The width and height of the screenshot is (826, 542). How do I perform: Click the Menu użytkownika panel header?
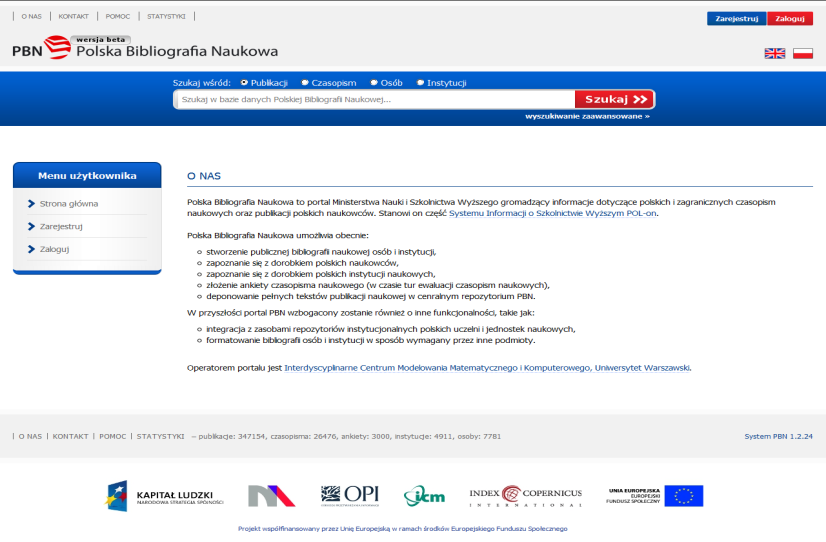click(87, 175)
